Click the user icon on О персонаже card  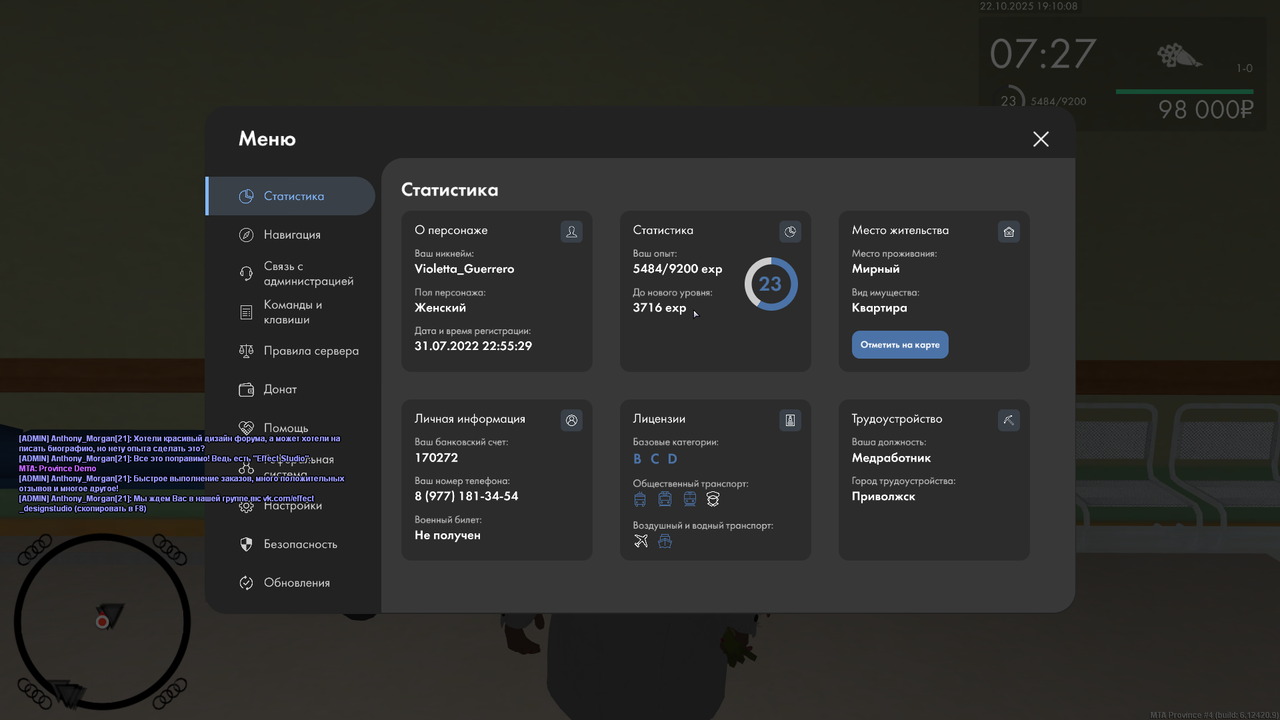pyautogui.click(x=571, y=232)
